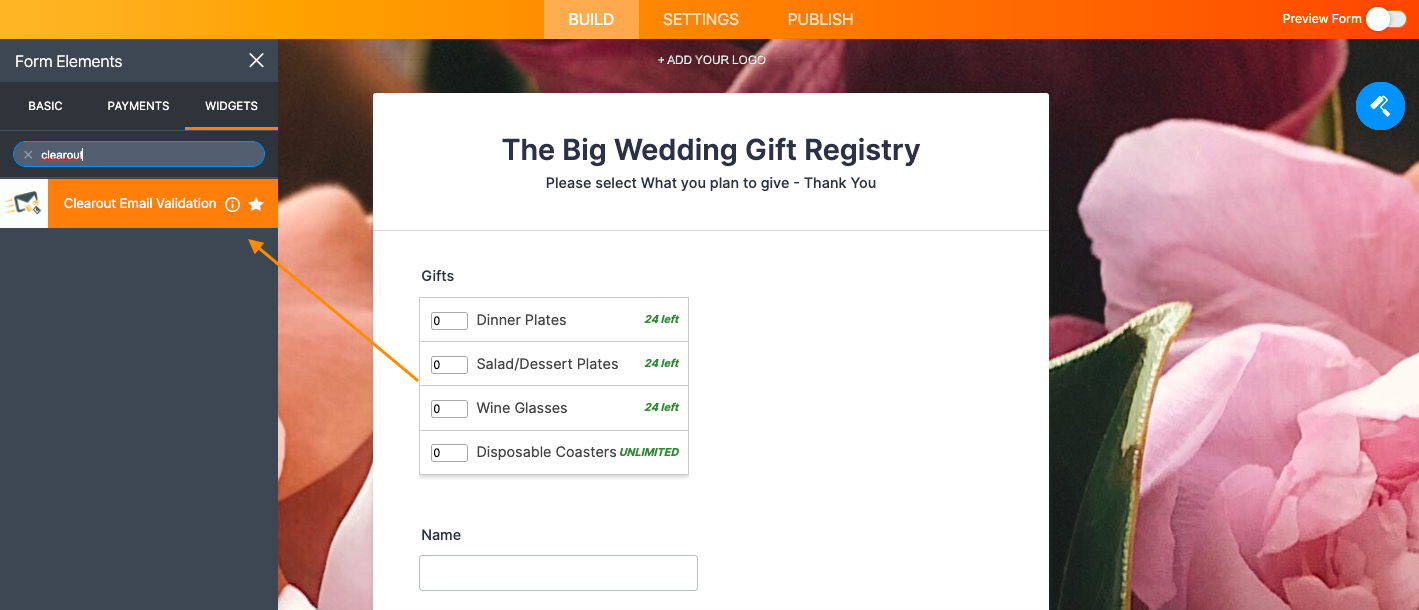Click the Wine Glasses quantity box
1419x610 pixels.
(x=449, y=409)
